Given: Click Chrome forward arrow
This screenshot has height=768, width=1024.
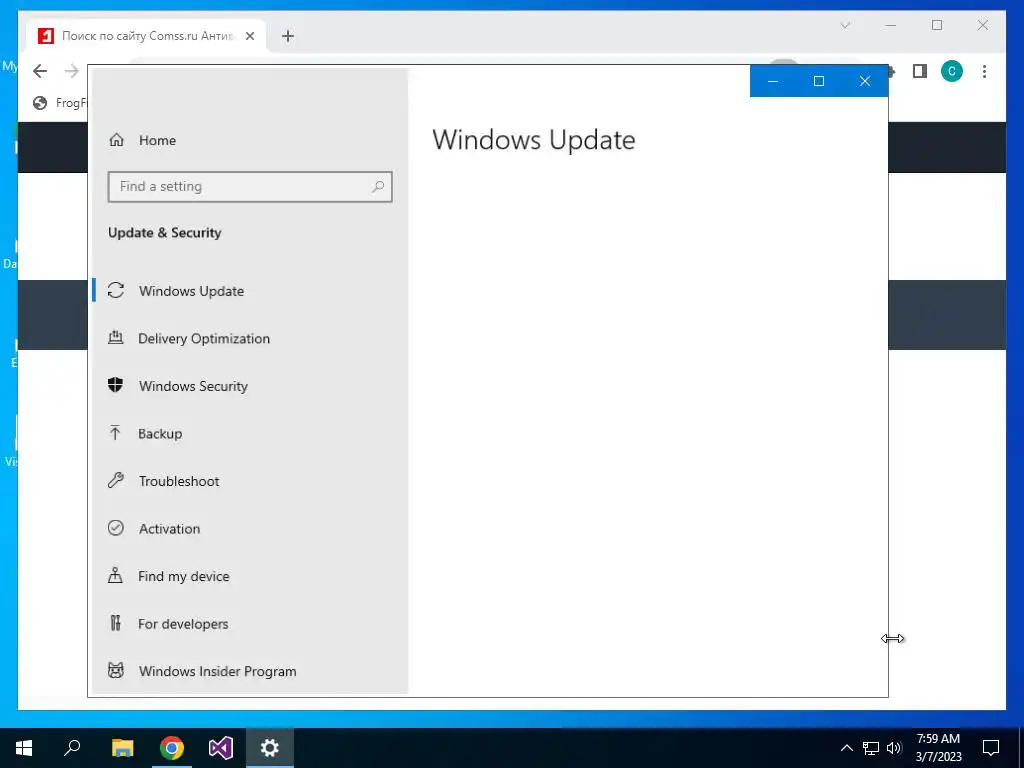Looking at the screenshot, I should [72, 71].
